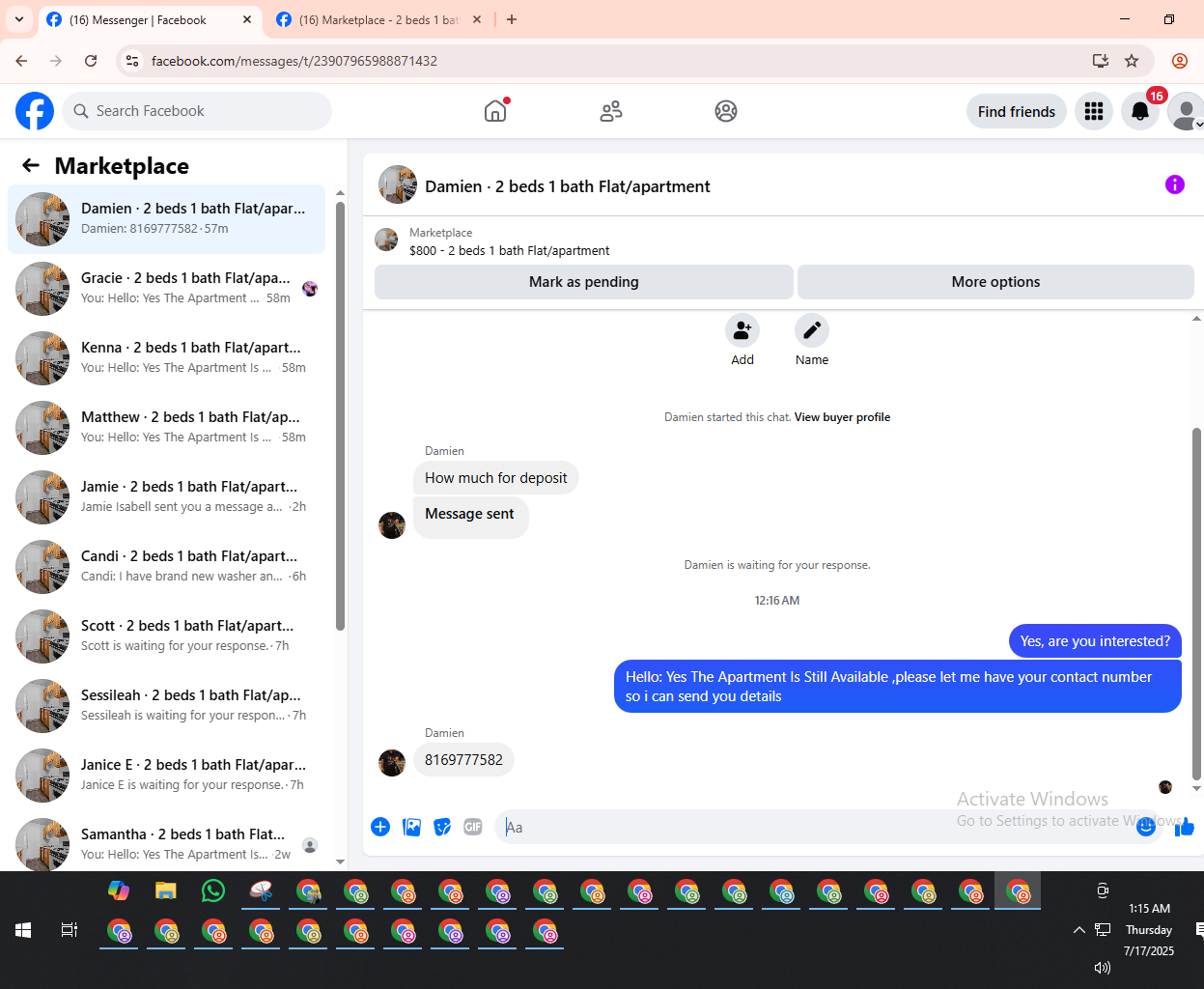This screenshot has height=989, width=1204.
Task: Open WhatsApp from the taskbar
Action: (213, 890)
